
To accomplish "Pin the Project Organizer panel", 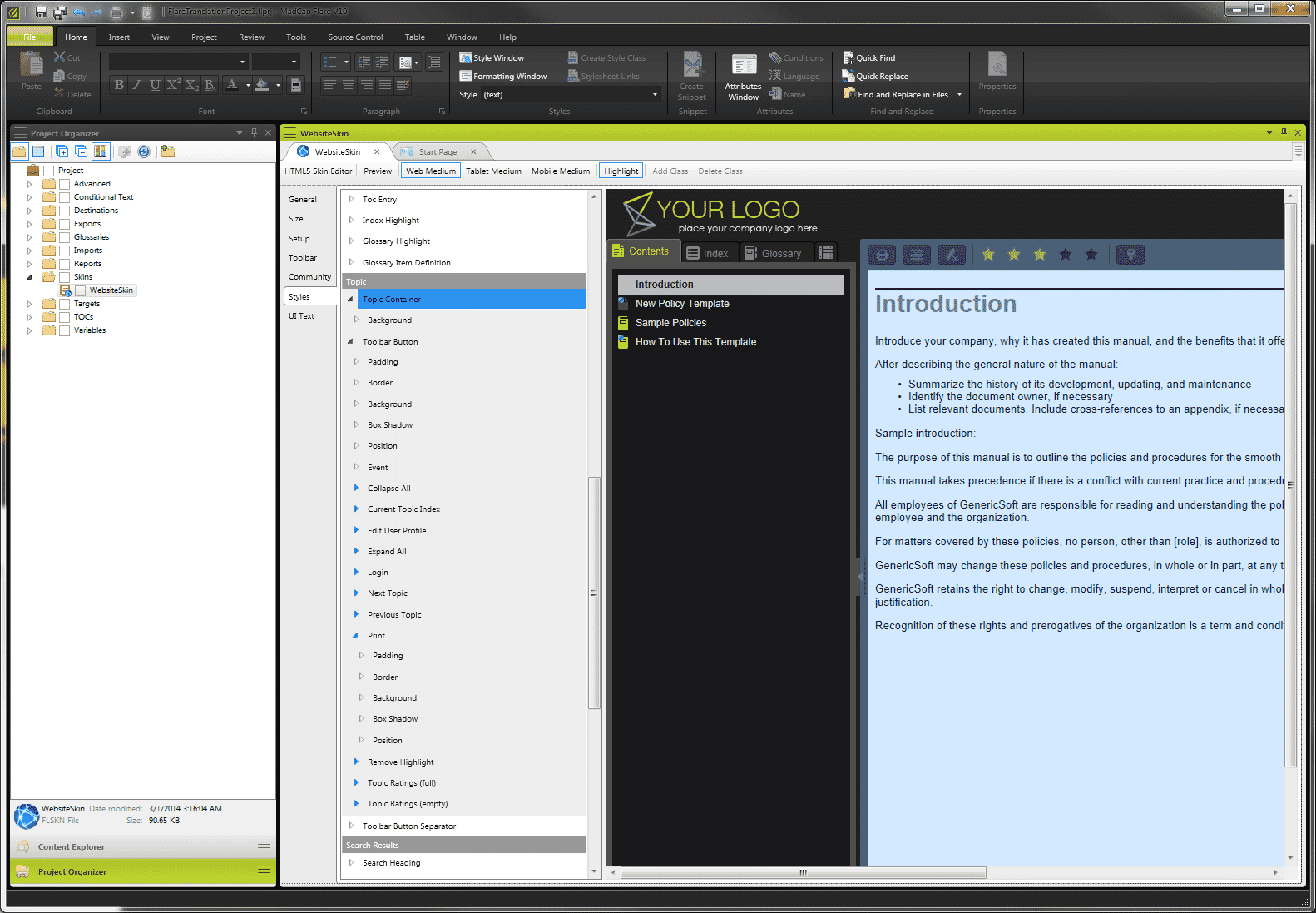I will tap(254, 132).
